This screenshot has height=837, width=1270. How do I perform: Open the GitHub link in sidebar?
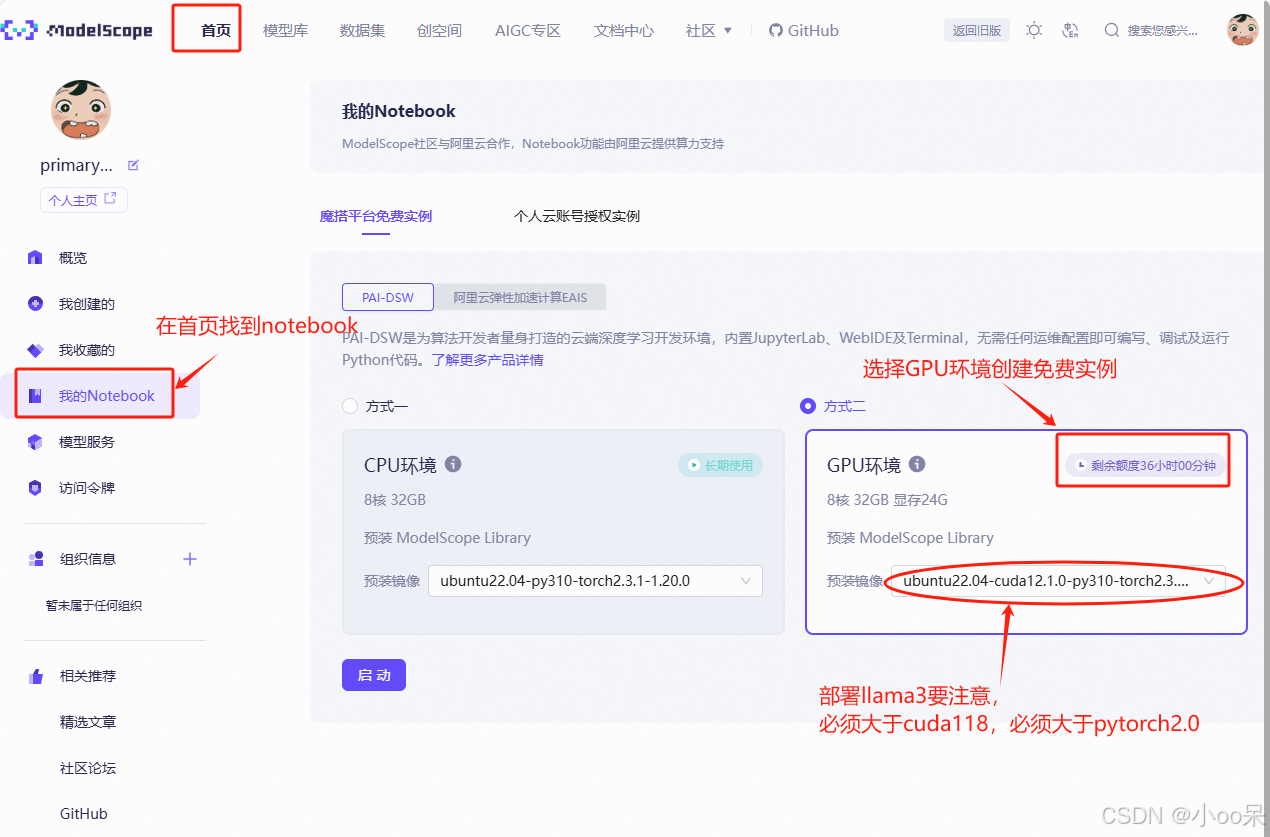[84, 814]
